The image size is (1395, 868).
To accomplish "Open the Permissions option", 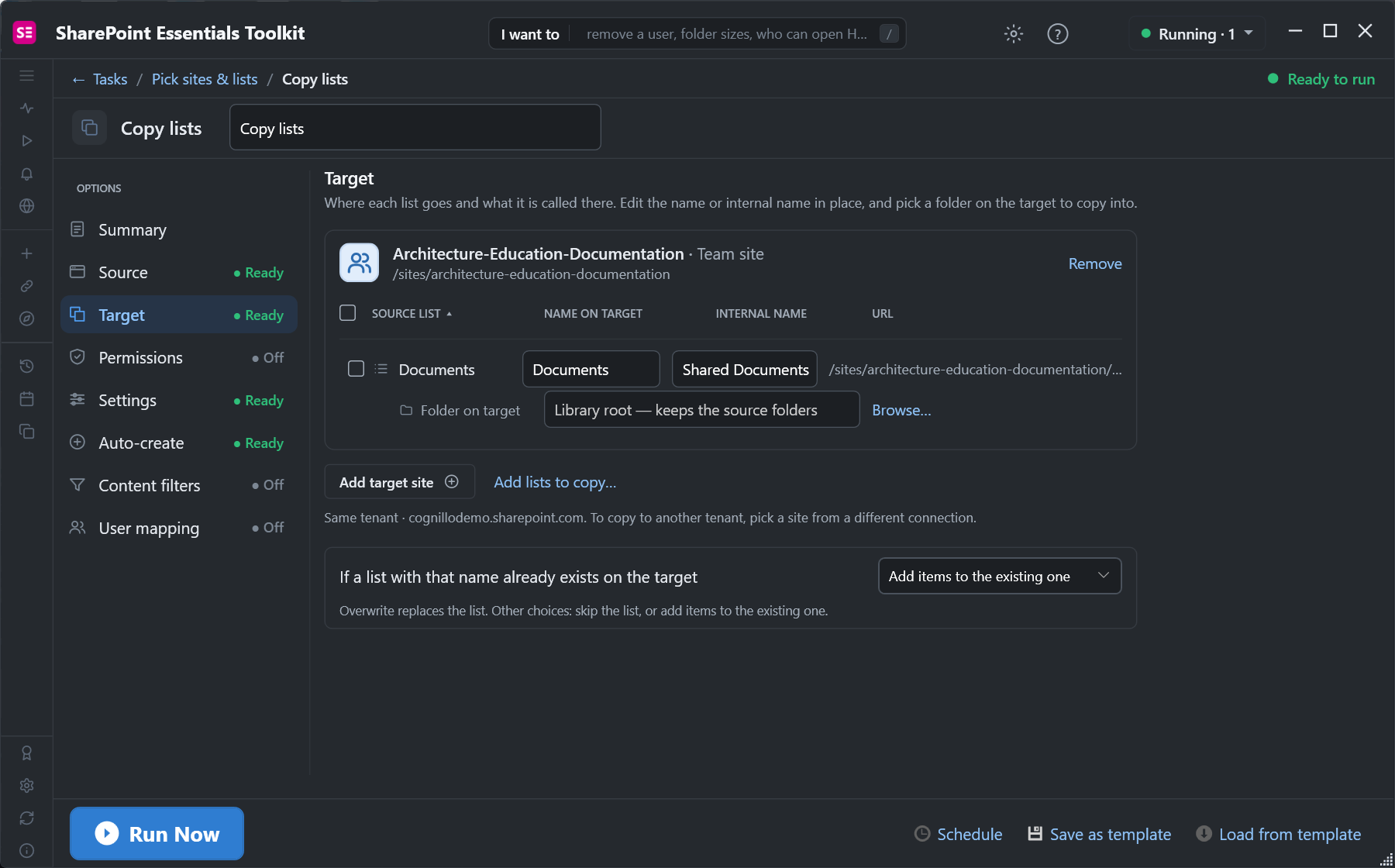I will (179, 357).
